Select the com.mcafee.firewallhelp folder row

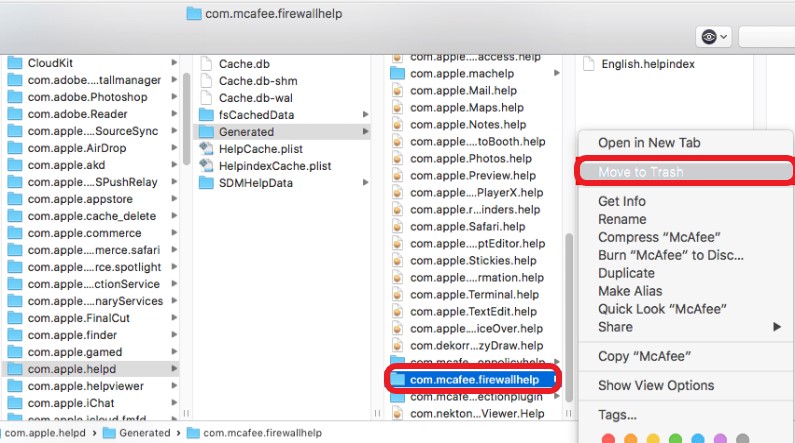click(473, 380)
